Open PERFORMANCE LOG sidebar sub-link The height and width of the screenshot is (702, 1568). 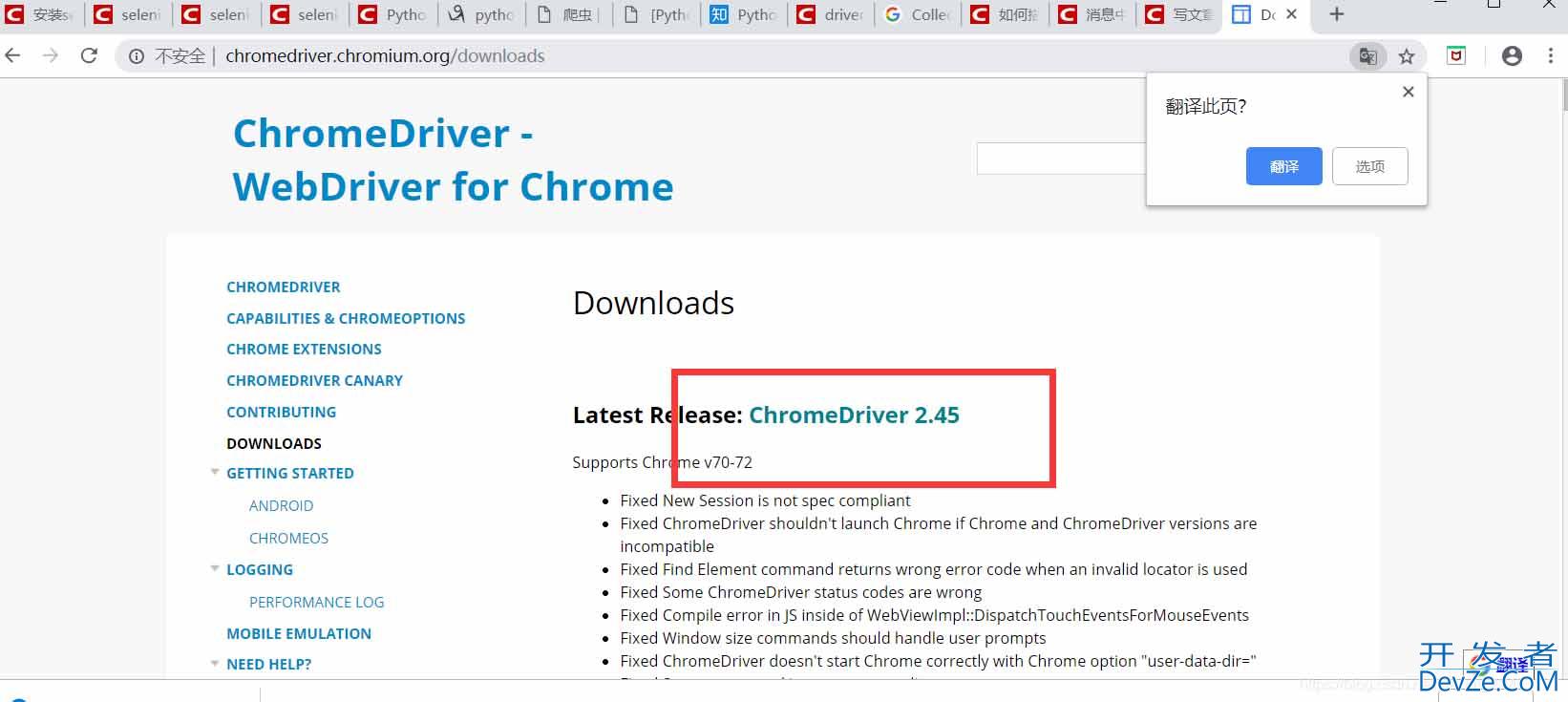pos(316,602)
